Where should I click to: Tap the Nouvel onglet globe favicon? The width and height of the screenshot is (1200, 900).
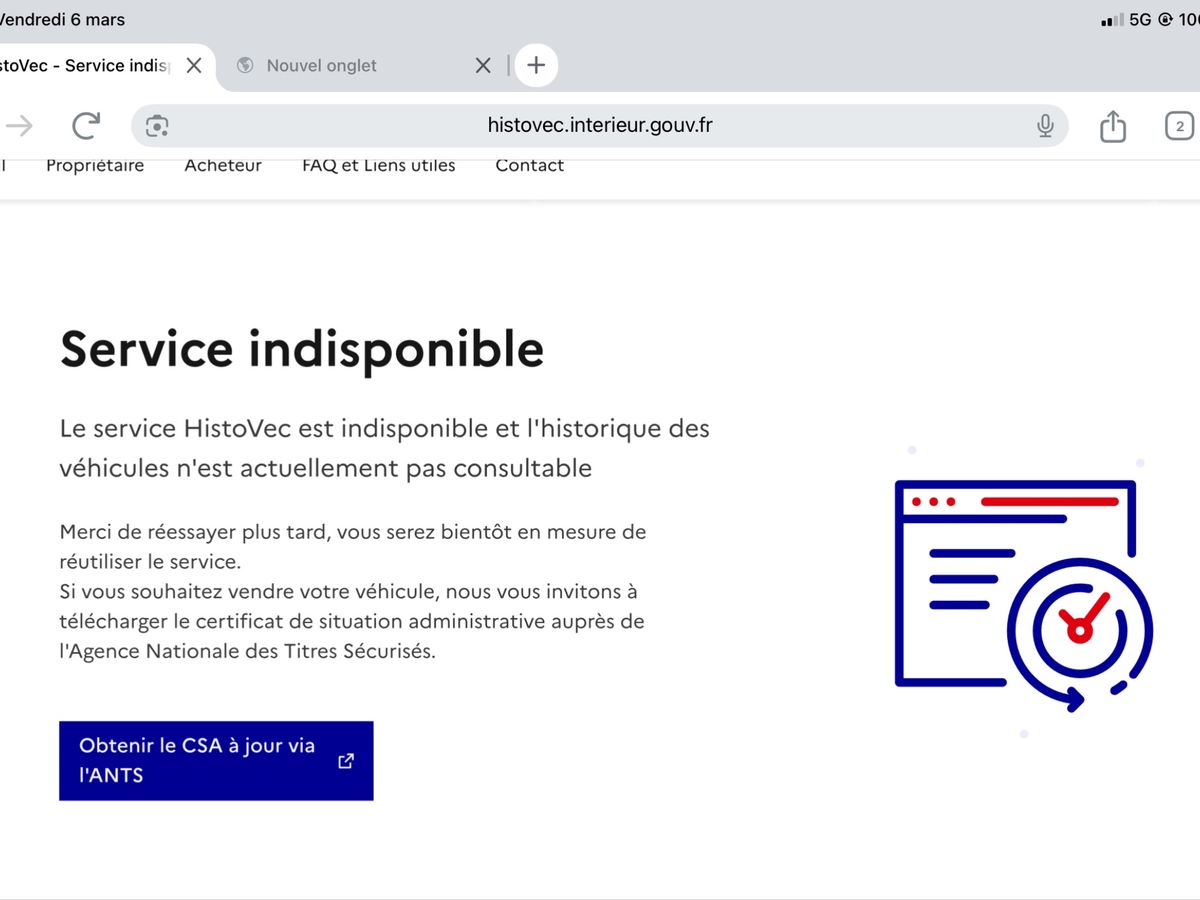(x=245, y=65)
